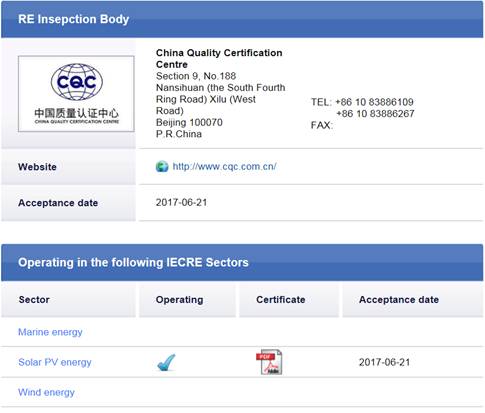The width and height of the screenshot is (485, 413).
Task: Open the Wind energy sector link
Action: [x=46, y=392]
